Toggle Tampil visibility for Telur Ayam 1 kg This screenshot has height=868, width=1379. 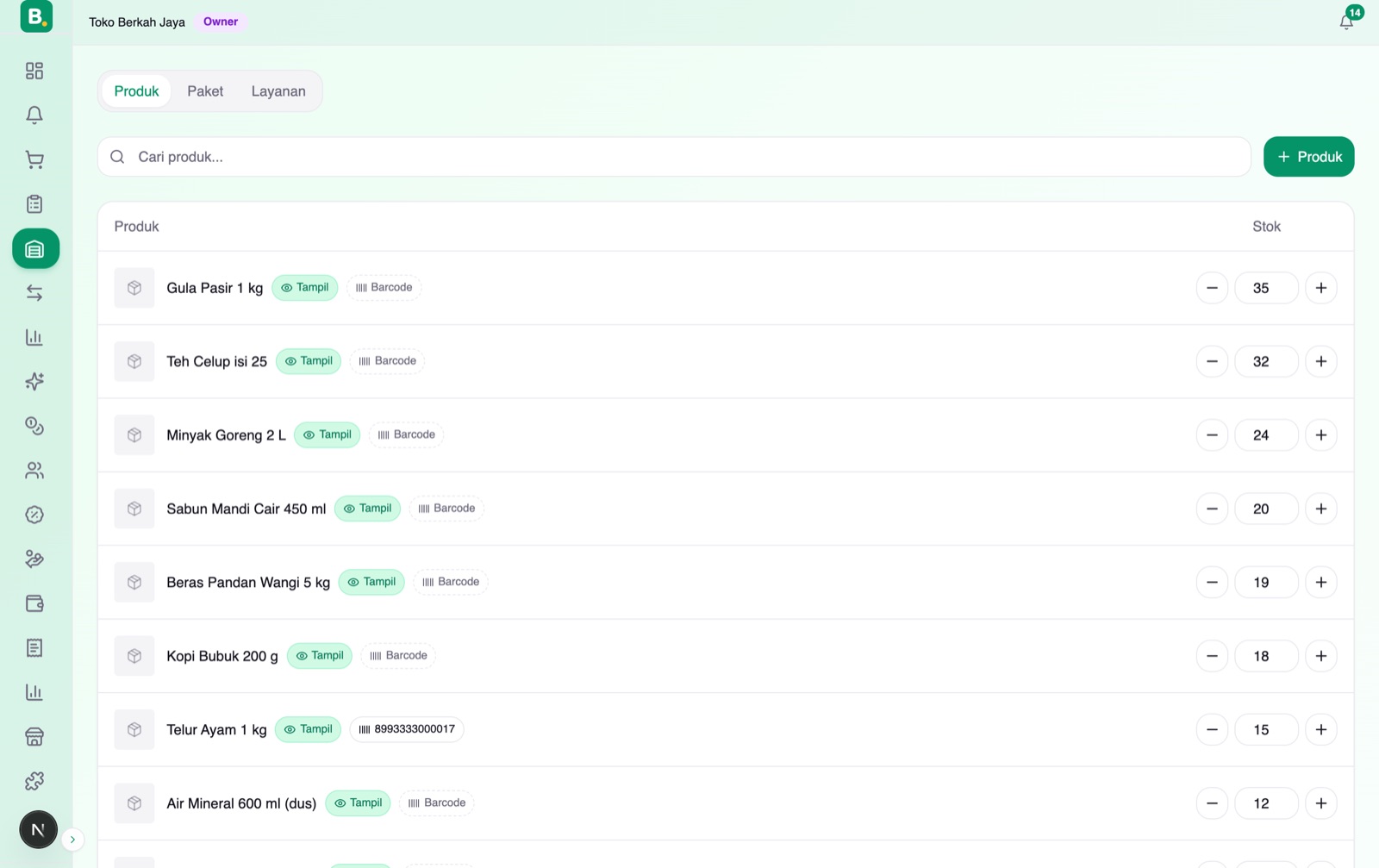309,729
